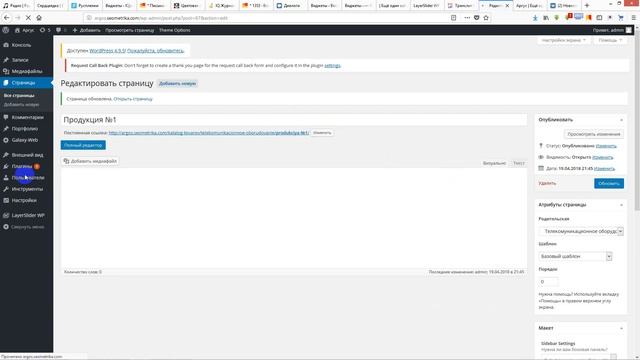The height and width of the screenshot is (360, 640).
Task: Open the library icon in browser toolbar
Action: coord(546,18)
